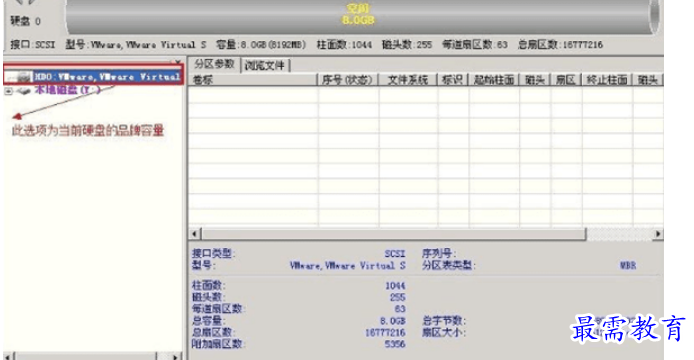Click the 起始柱面 column header
The height and width of the screenshot is (360, 694).
pos(494,80)
